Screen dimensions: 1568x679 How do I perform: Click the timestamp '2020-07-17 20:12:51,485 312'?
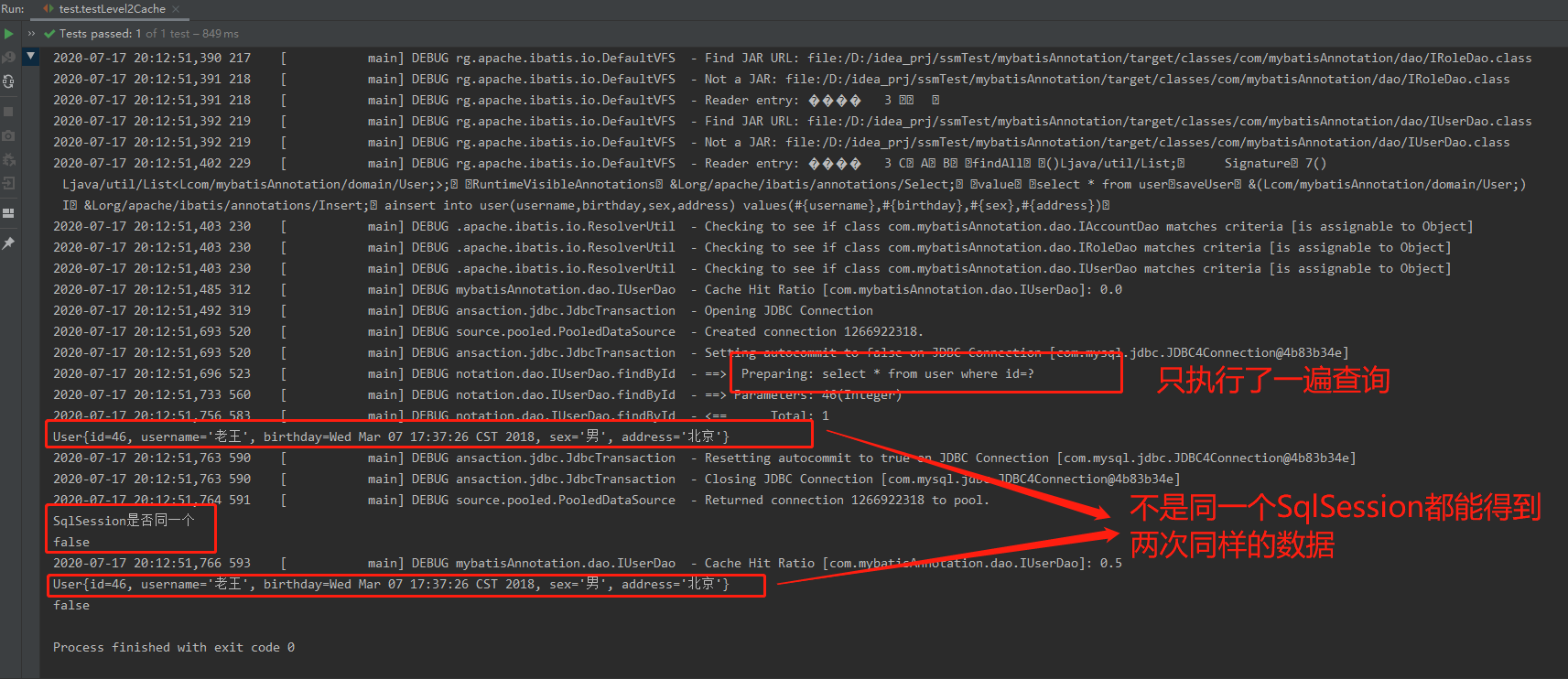152,289
